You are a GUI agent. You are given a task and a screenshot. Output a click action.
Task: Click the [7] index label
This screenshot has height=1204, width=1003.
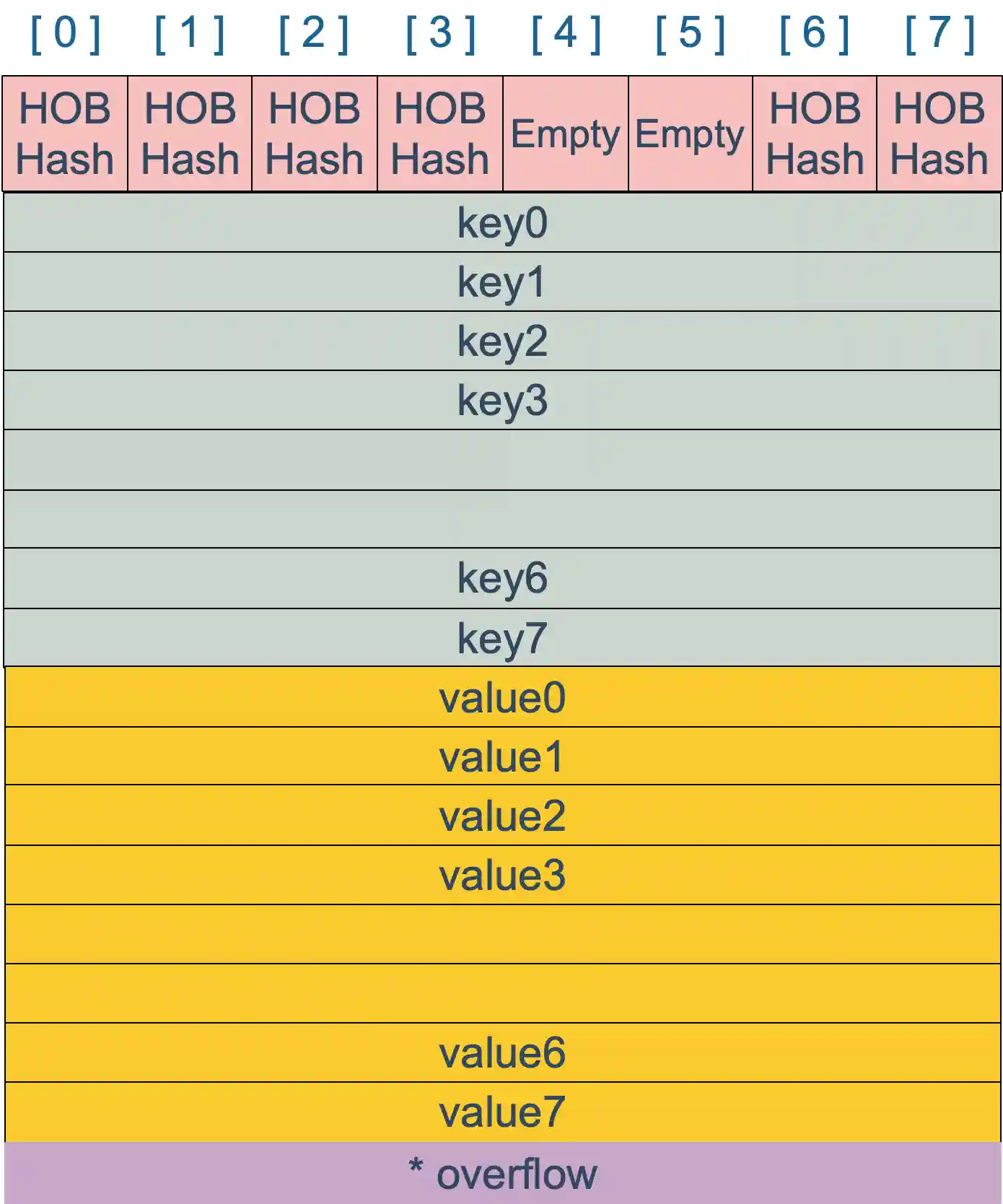tap(940, 34)
